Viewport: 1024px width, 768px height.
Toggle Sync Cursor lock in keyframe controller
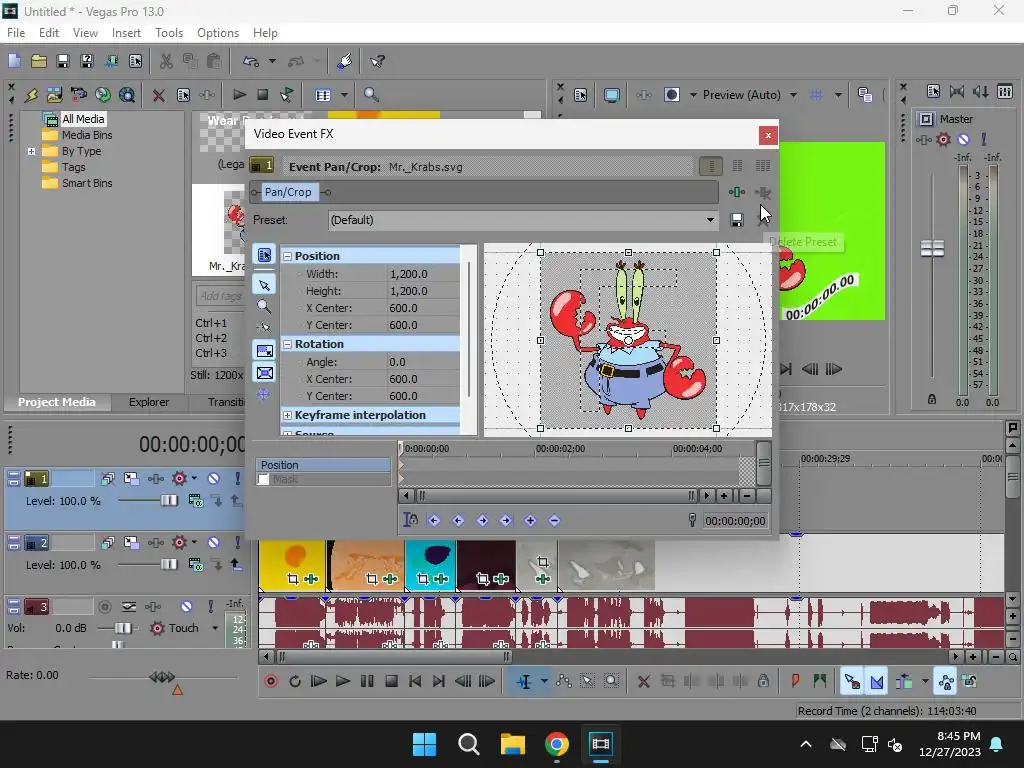(411, 520)
